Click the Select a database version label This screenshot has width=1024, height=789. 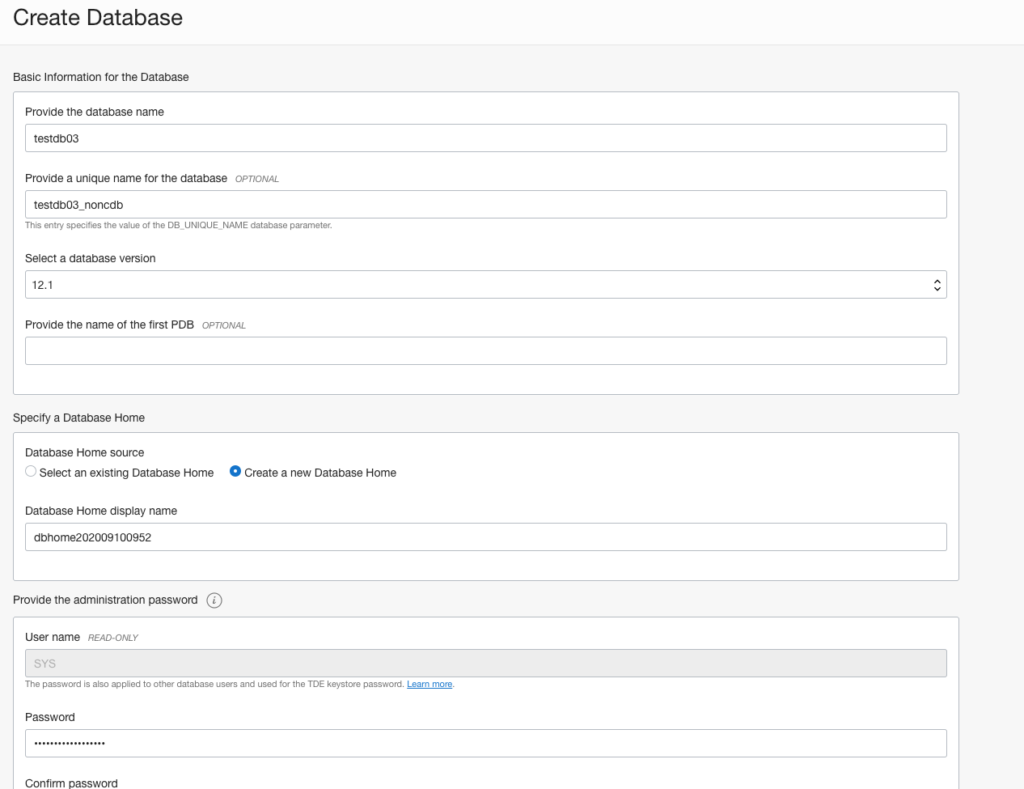point(90,258)
